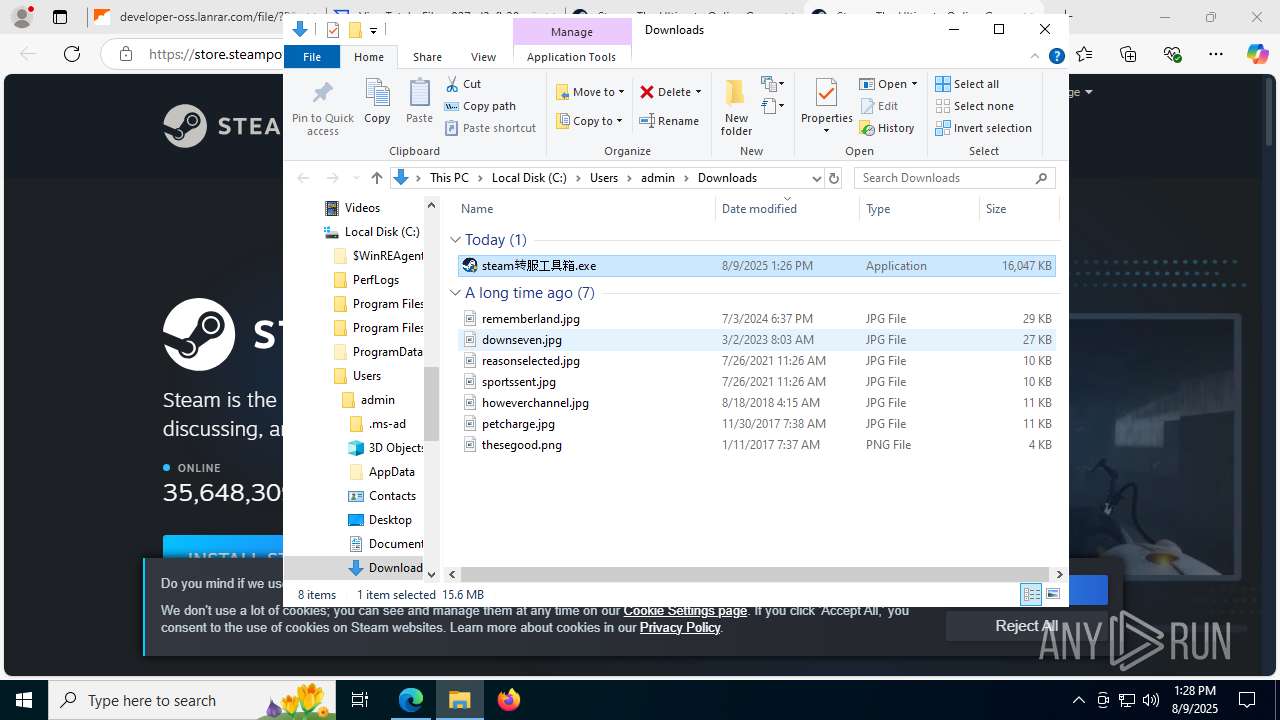
Task: Create a New folder
Action: click(736, 108)
